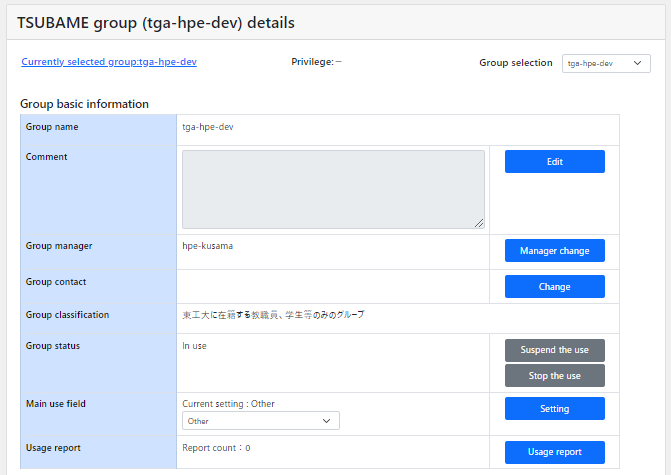Viewport: 671px width, 475px height.
Task: Click the Group contact row label
Action: 56,282
